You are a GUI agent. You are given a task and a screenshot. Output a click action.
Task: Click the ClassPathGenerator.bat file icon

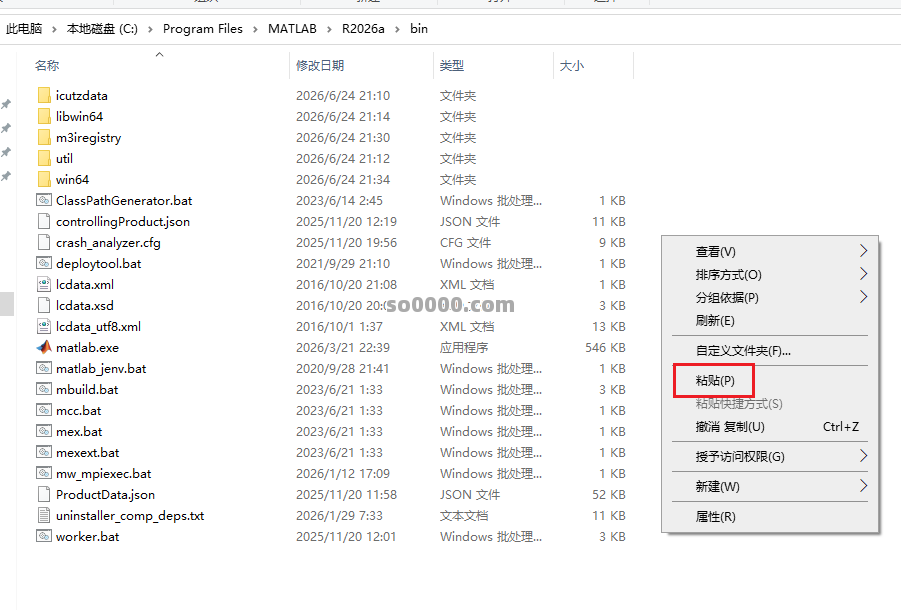[44, 200]
